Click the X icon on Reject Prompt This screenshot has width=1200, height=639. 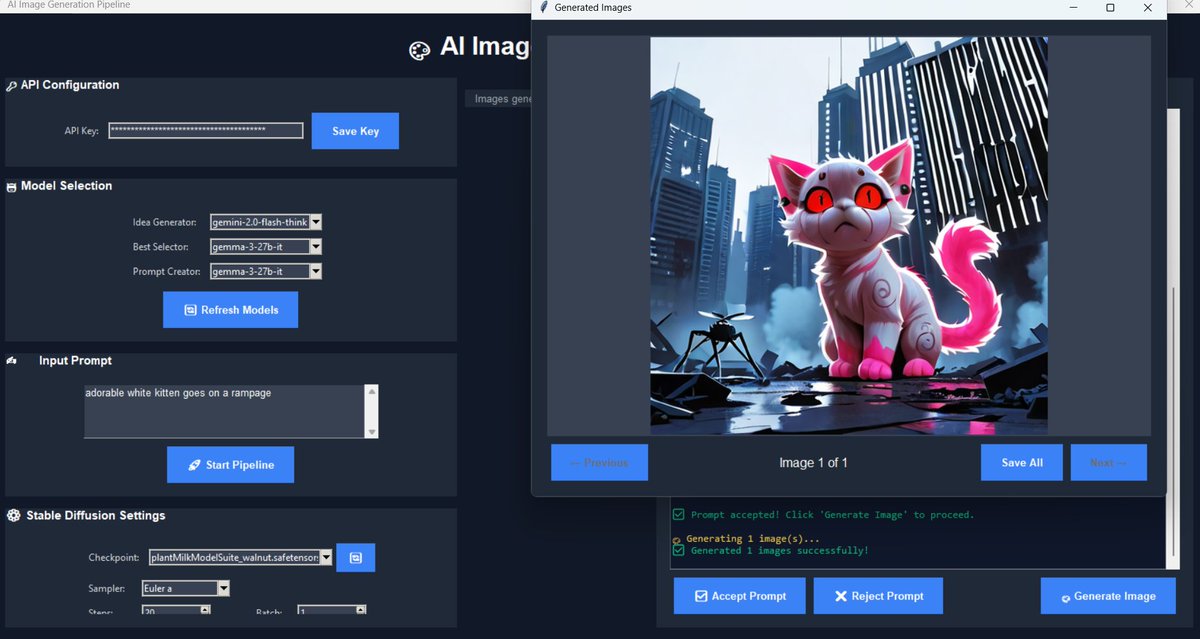(841, 596)
